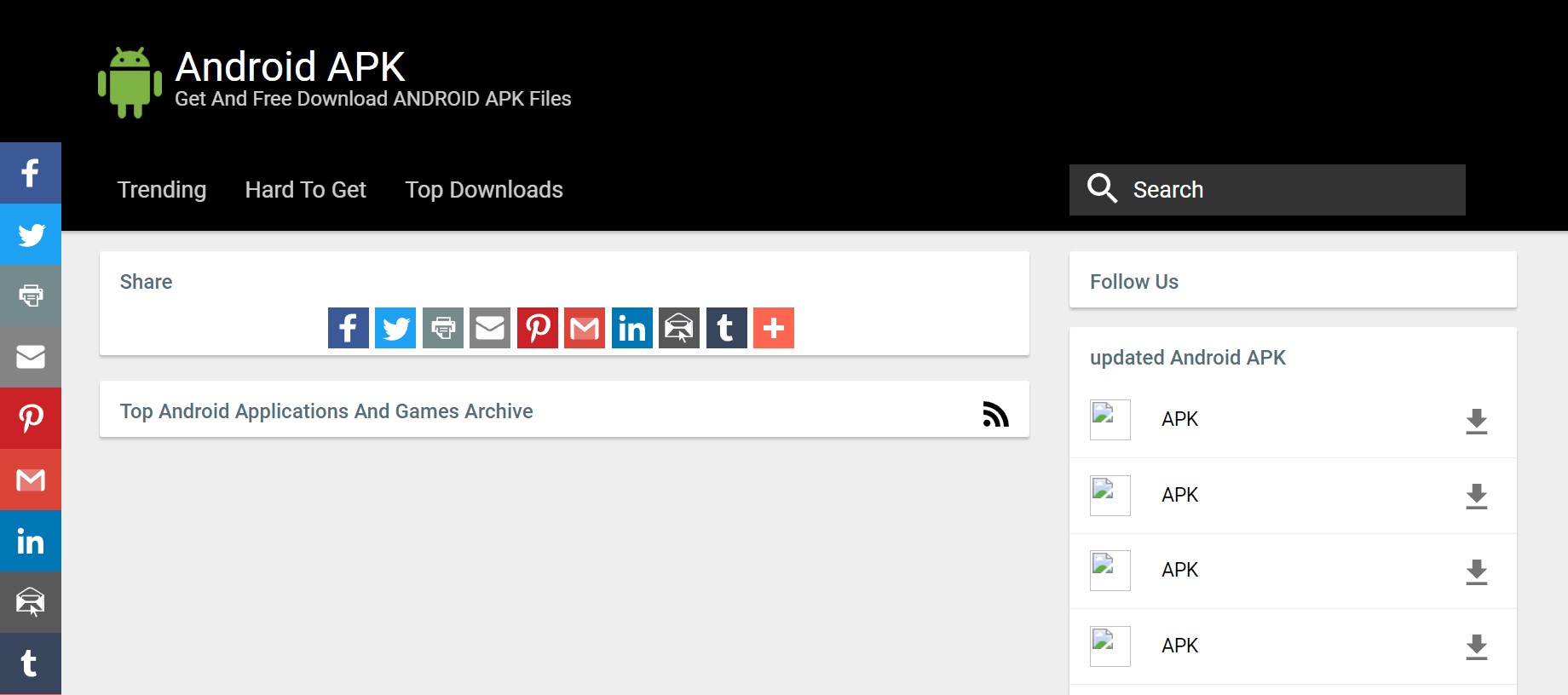Click the Android APK site title

pyautogui.click(x=290, y=66)
